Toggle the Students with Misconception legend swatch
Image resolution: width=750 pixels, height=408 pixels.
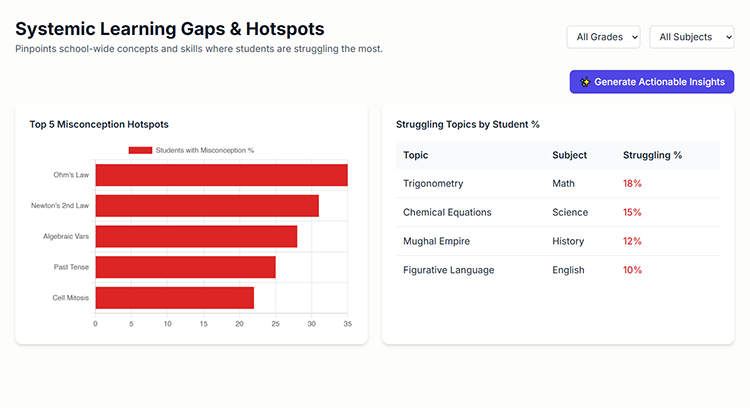pos(140,150)
